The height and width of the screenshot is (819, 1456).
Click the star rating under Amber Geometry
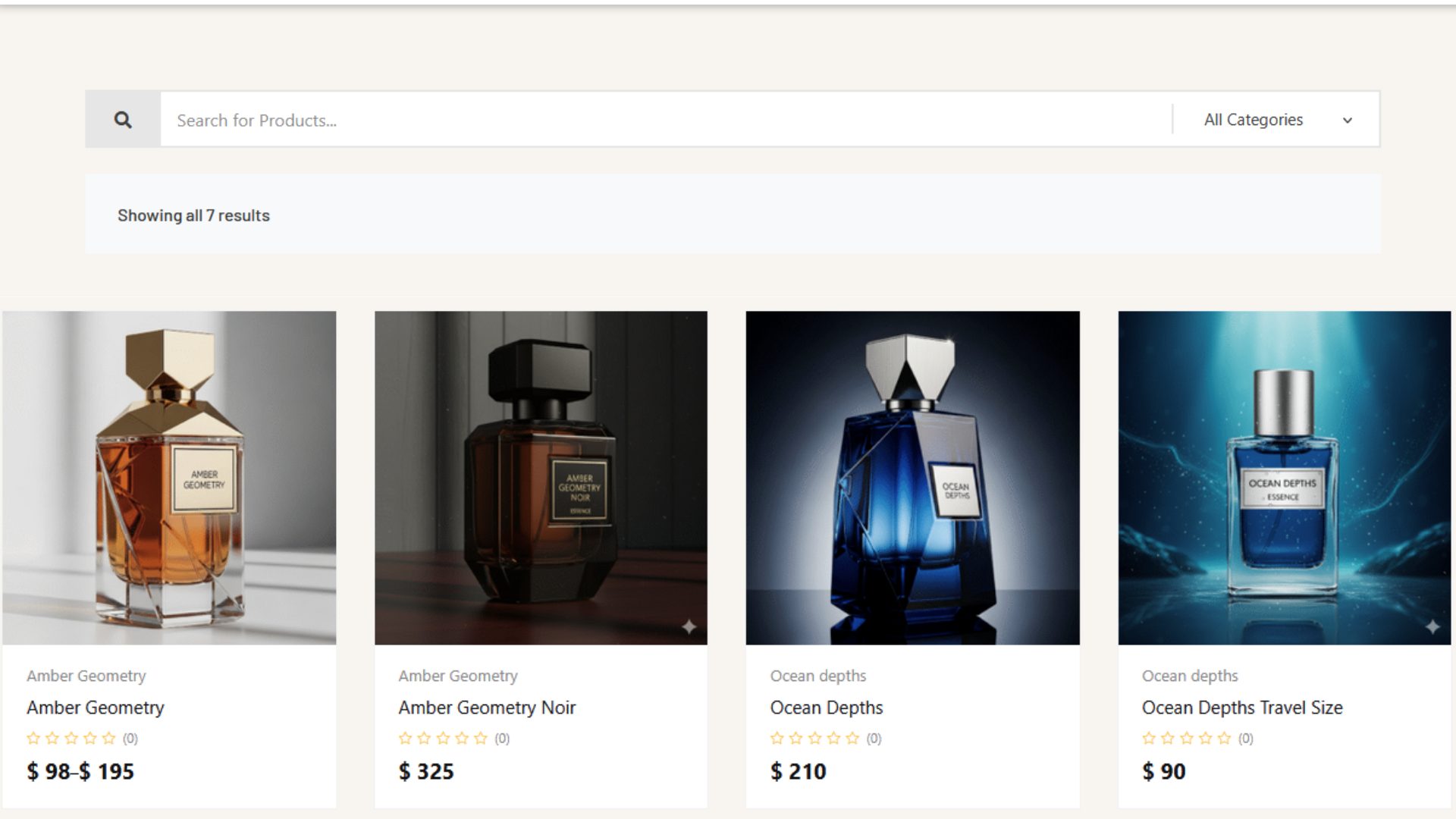click(x=71, y=738)
